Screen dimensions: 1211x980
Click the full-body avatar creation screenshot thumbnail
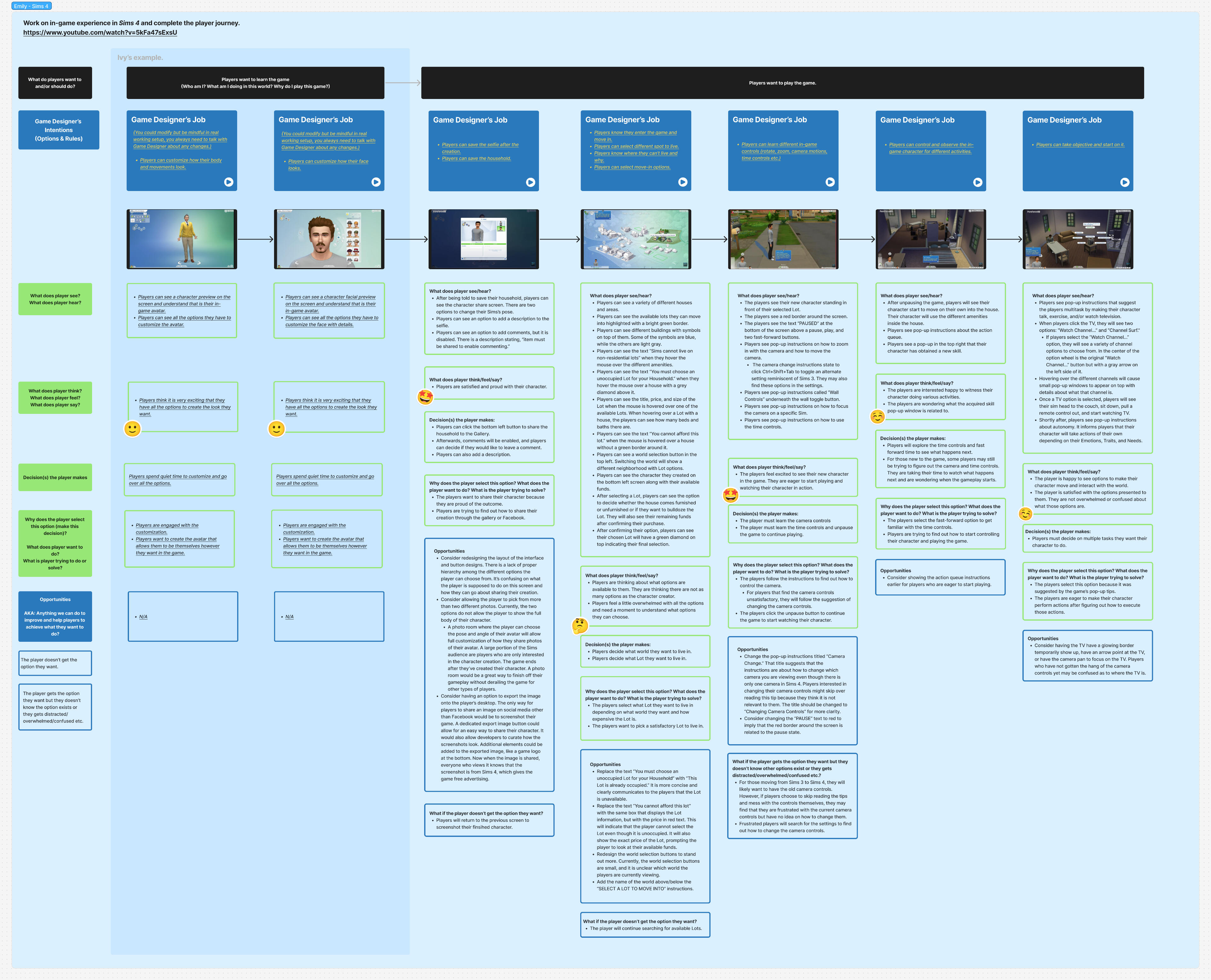coord(181,239)
